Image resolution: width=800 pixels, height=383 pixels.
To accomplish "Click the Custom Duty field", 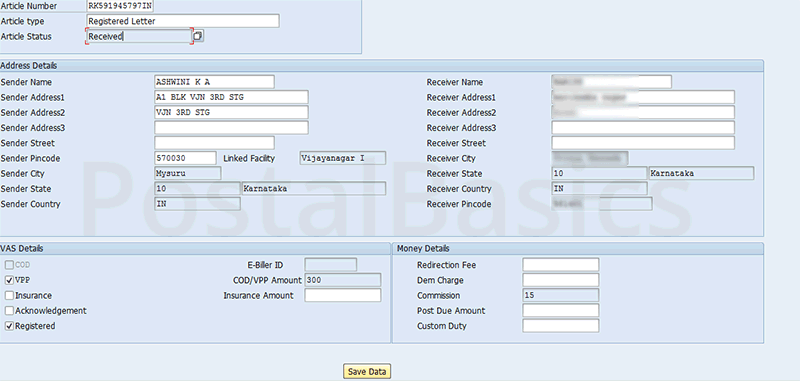I will pos(561,326).
